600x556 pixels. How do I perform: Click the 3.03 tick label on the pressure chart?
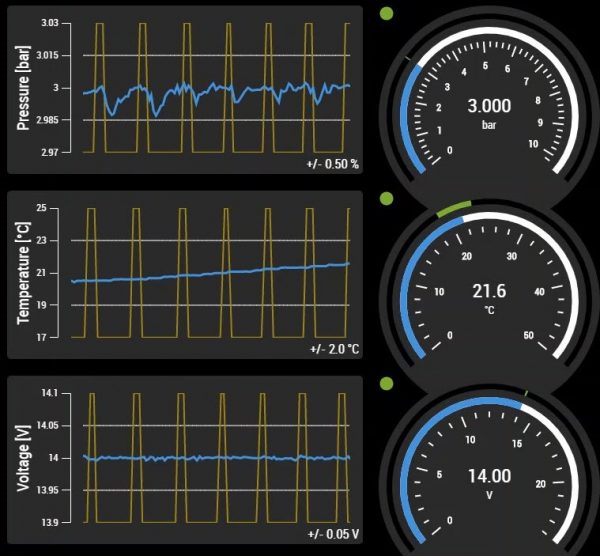pos(46,23)
